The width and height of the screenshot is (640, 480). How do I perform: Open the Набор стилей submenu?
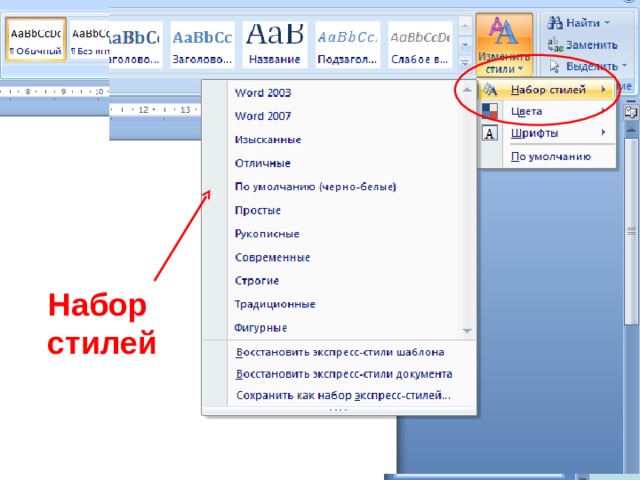point(547,89)
